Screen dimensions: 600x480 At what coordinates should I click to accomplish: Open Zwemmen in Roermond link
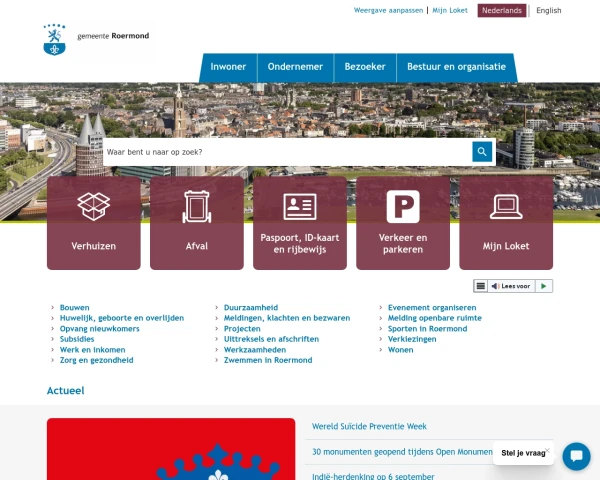coord(268,360)
